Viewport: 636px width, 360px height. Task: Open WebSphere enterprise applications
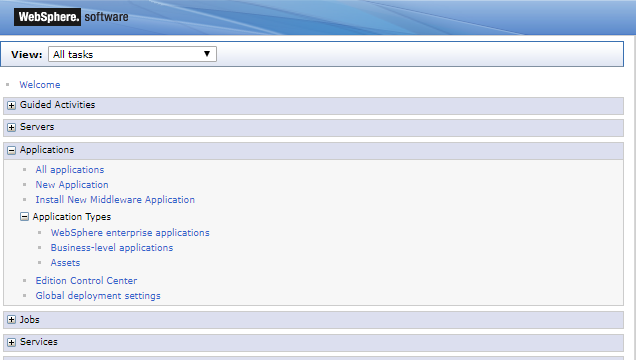pos(130,233)
